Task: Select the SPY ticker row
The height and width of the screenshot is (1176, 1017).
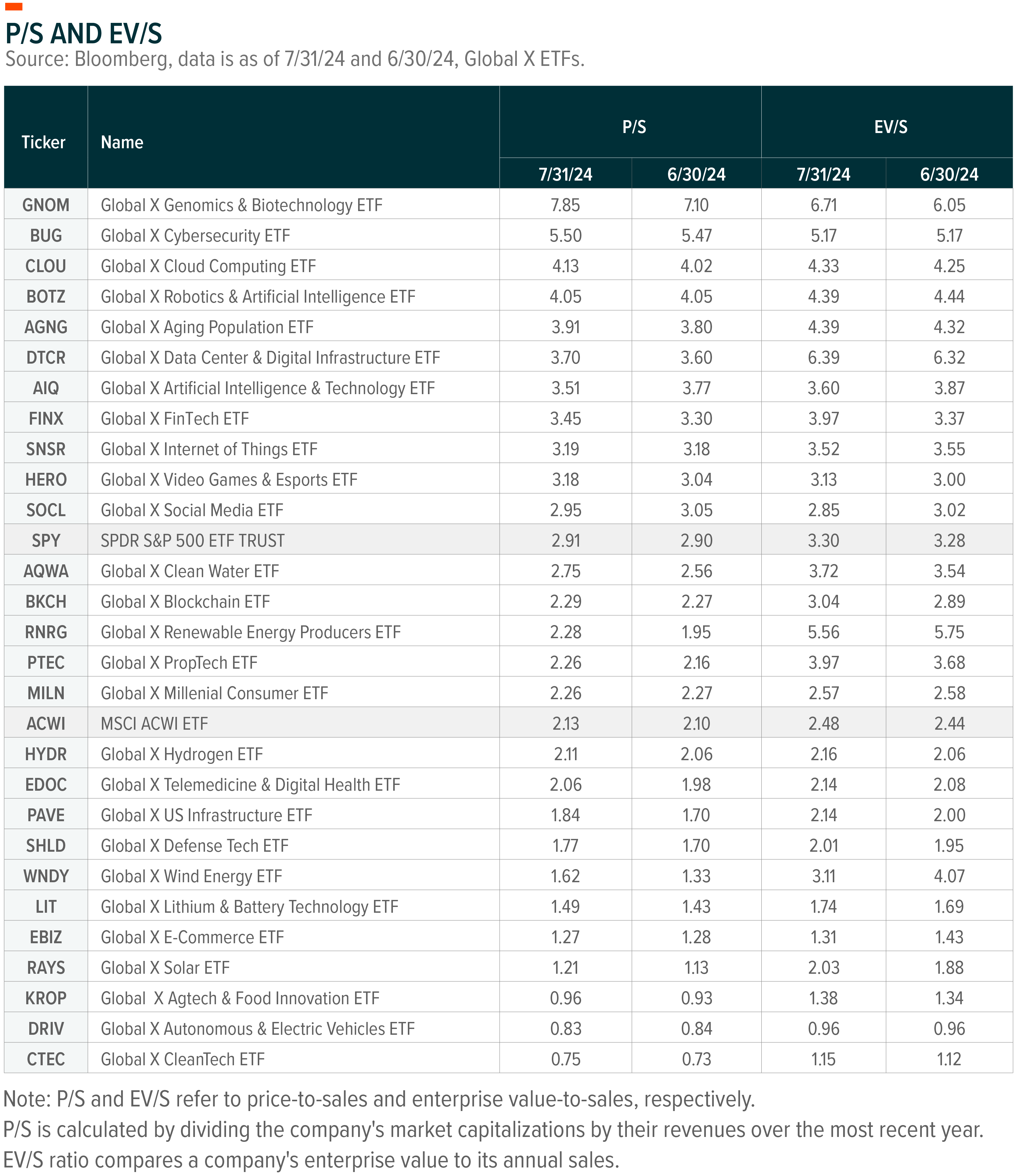Action: 45,540
